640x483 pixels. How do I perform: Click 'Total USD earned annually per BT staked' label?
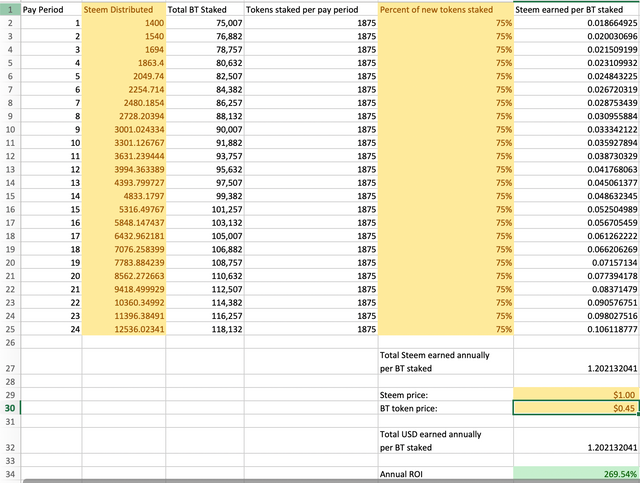tap(446, 441)
